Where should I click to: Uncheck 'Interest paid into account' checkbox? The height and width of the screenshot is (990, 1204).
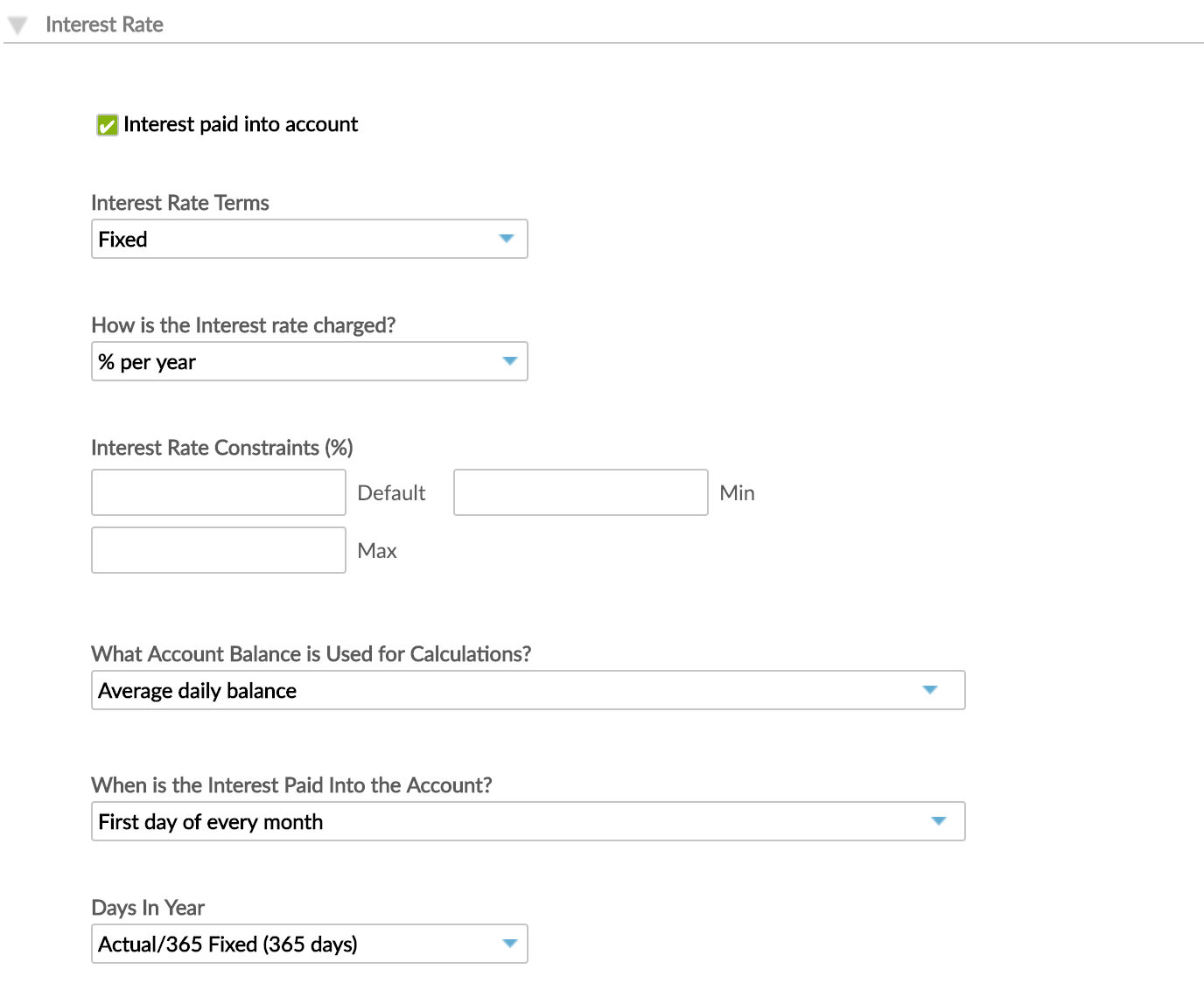[107, 125]
